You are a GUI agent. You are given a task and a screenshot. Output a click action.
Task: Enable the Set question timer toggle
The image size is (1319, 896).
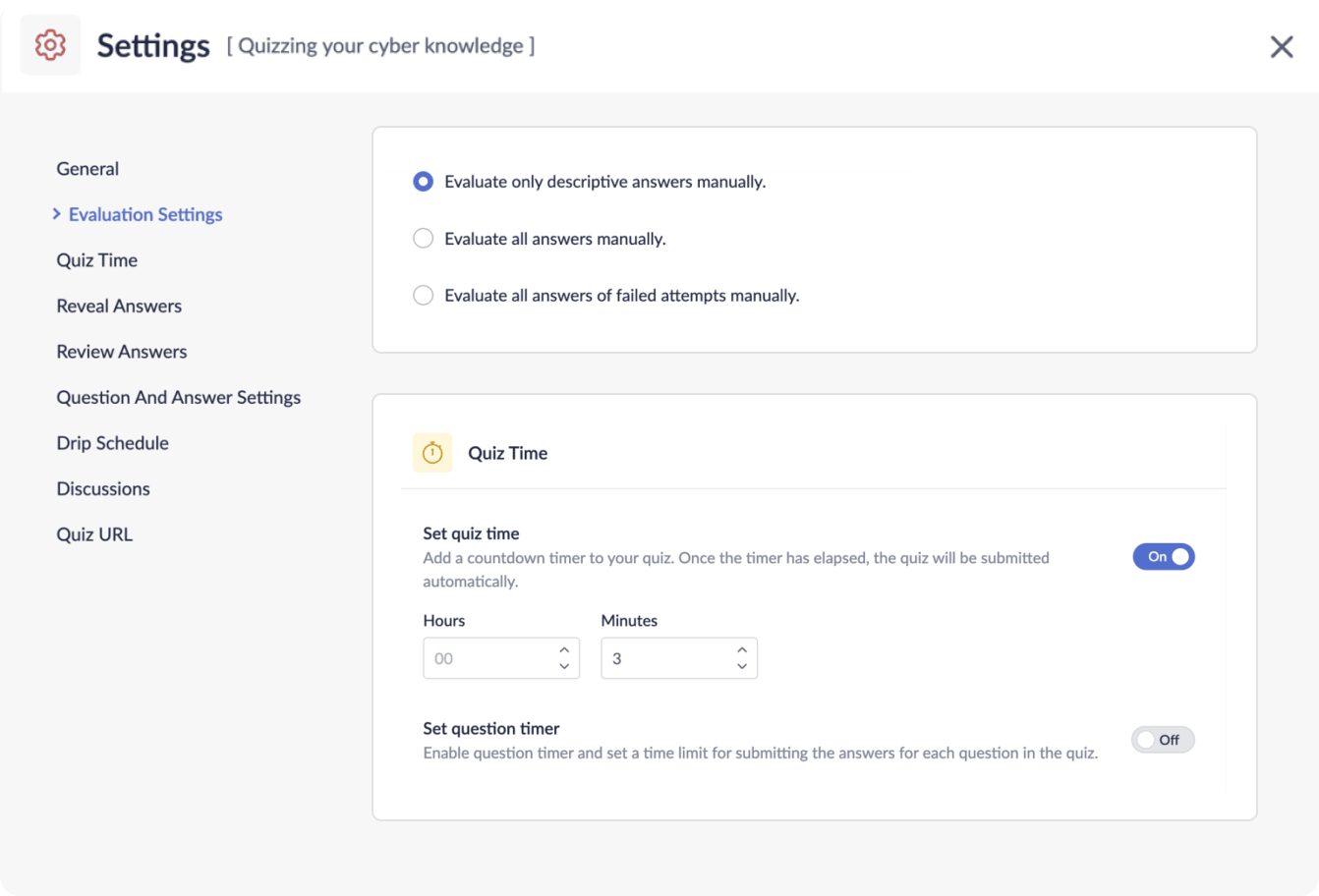(x=1163, y=739)
